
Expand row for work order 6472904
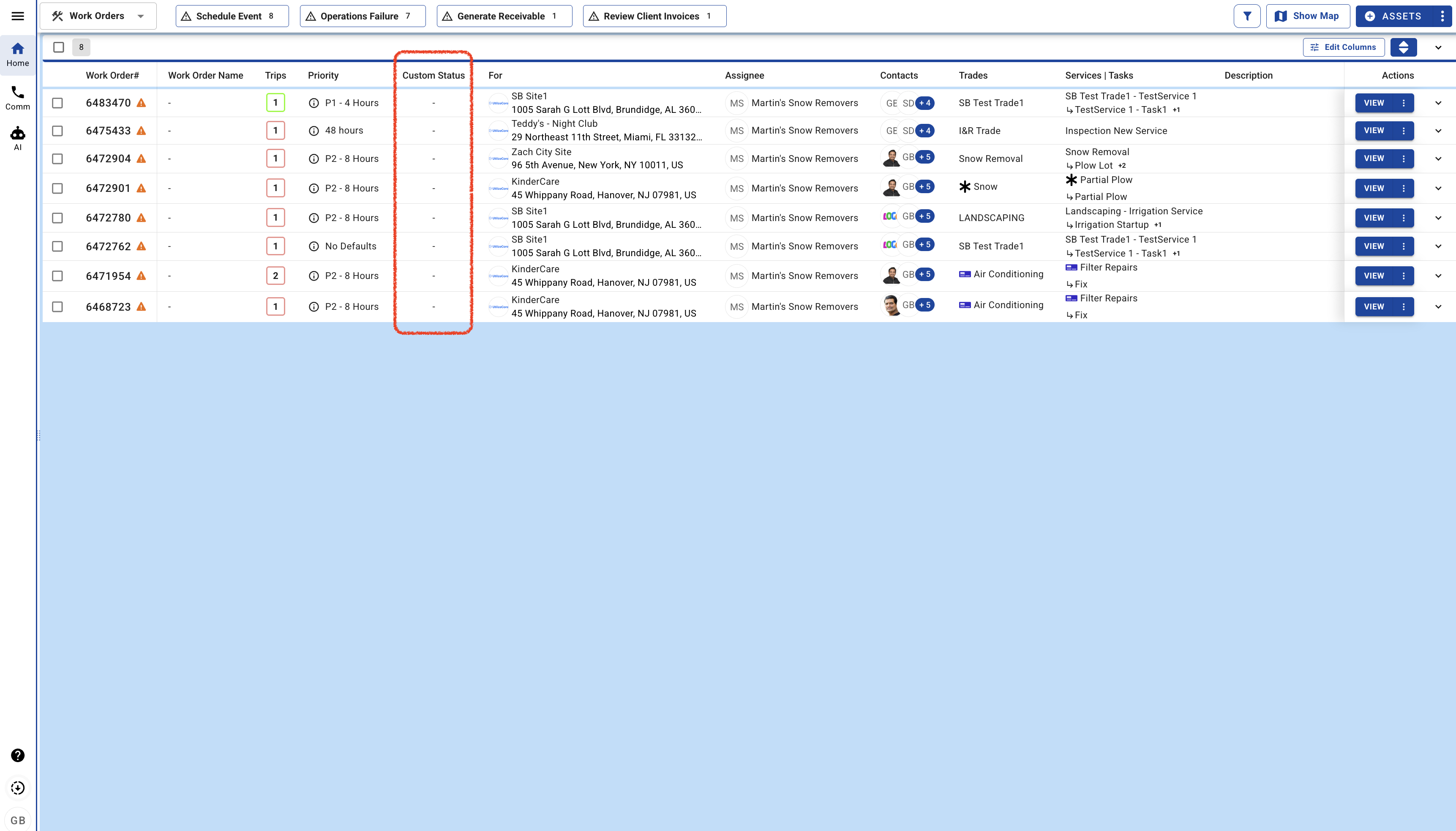pyautogui.click(x=1438, y=159)
